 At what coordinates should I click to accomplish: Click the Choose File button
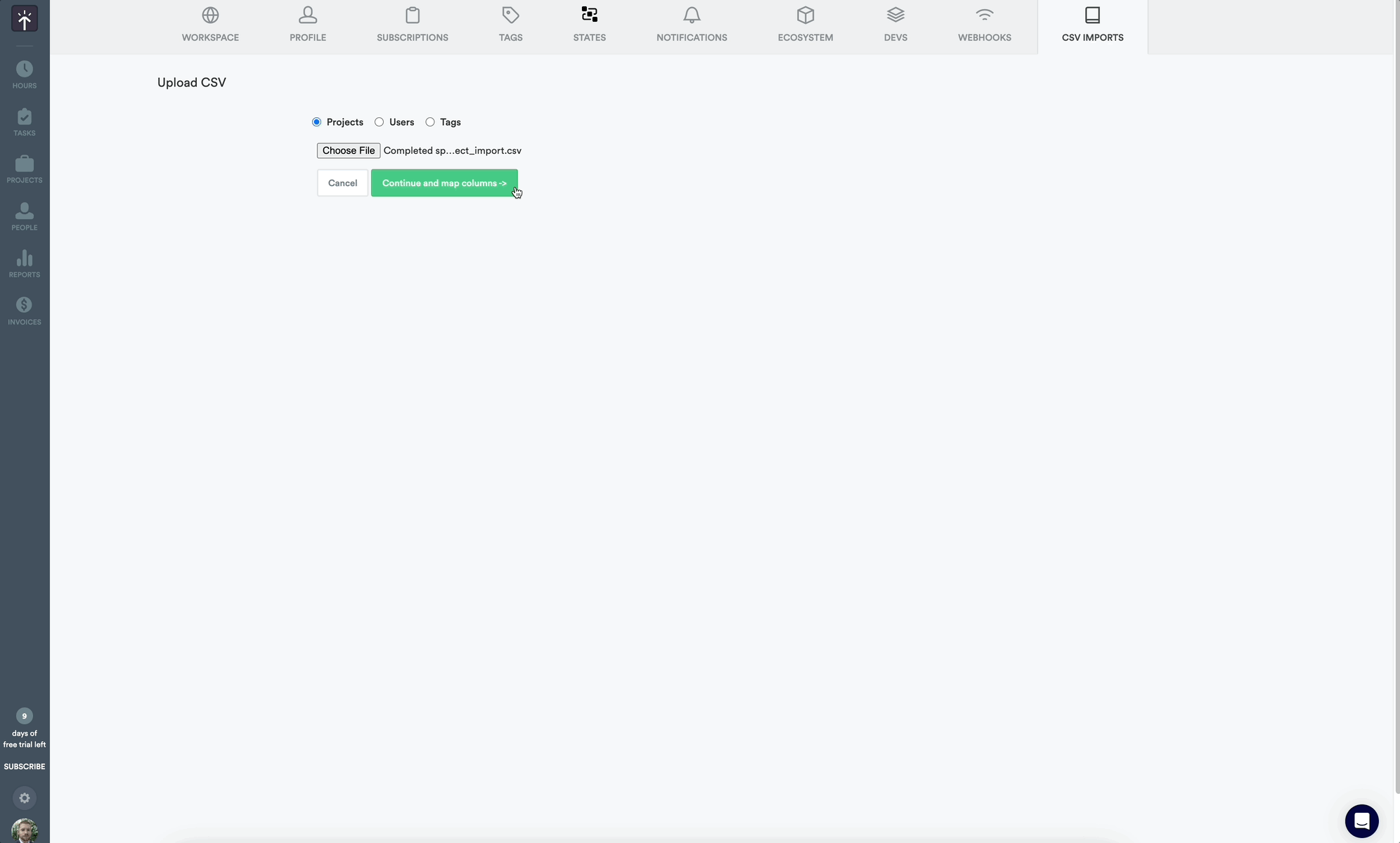[x=349, y=151]
